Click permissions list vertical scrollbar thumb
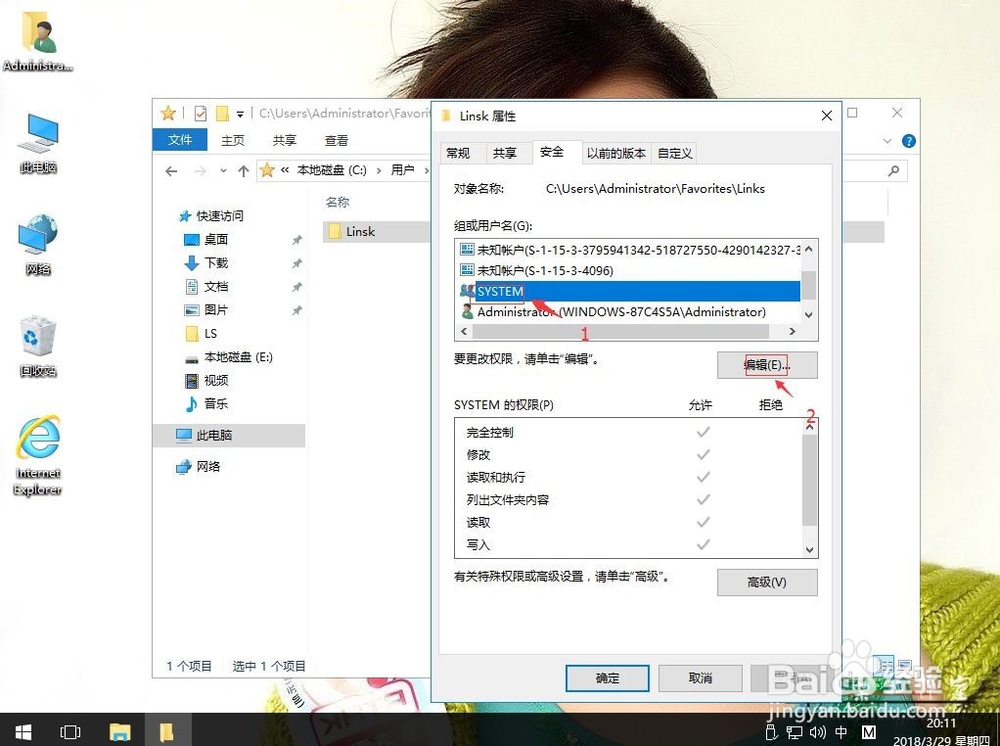Image resolution: width=1000 pixels, height=746 pixels. tap(809, 480)
